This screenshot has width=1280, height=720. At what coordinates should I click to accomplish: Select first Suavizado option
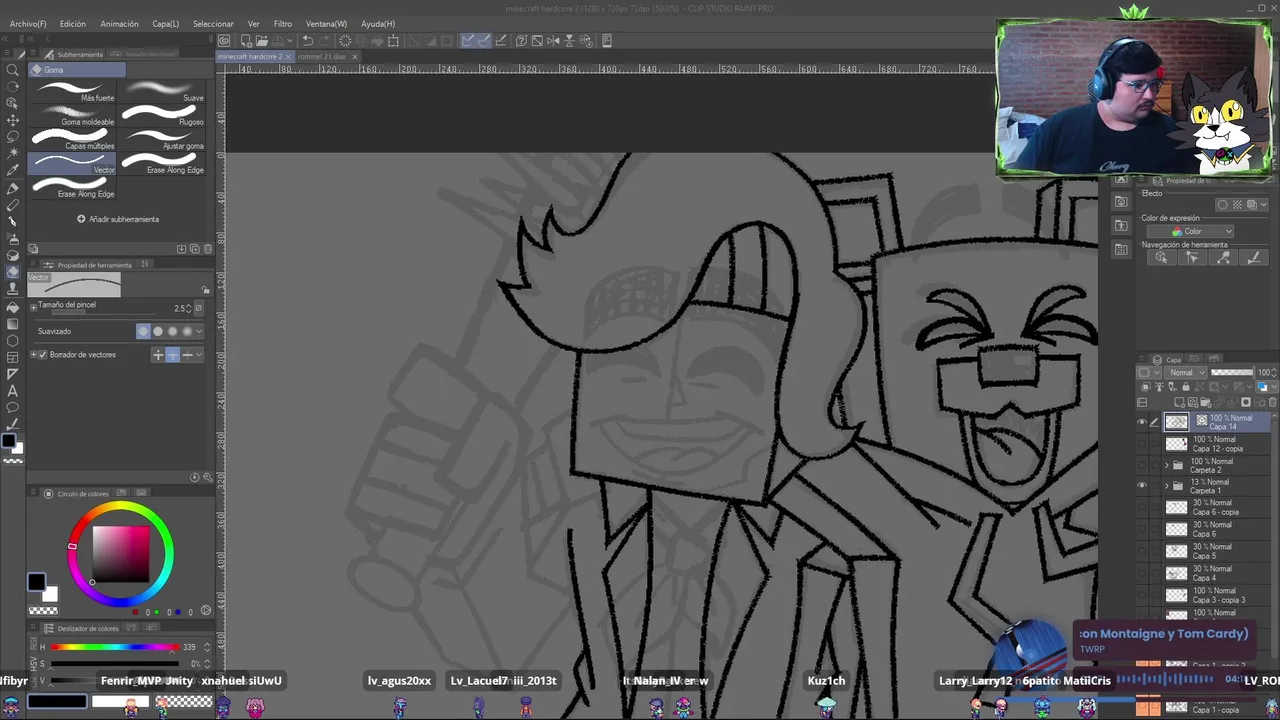[143, 331]
